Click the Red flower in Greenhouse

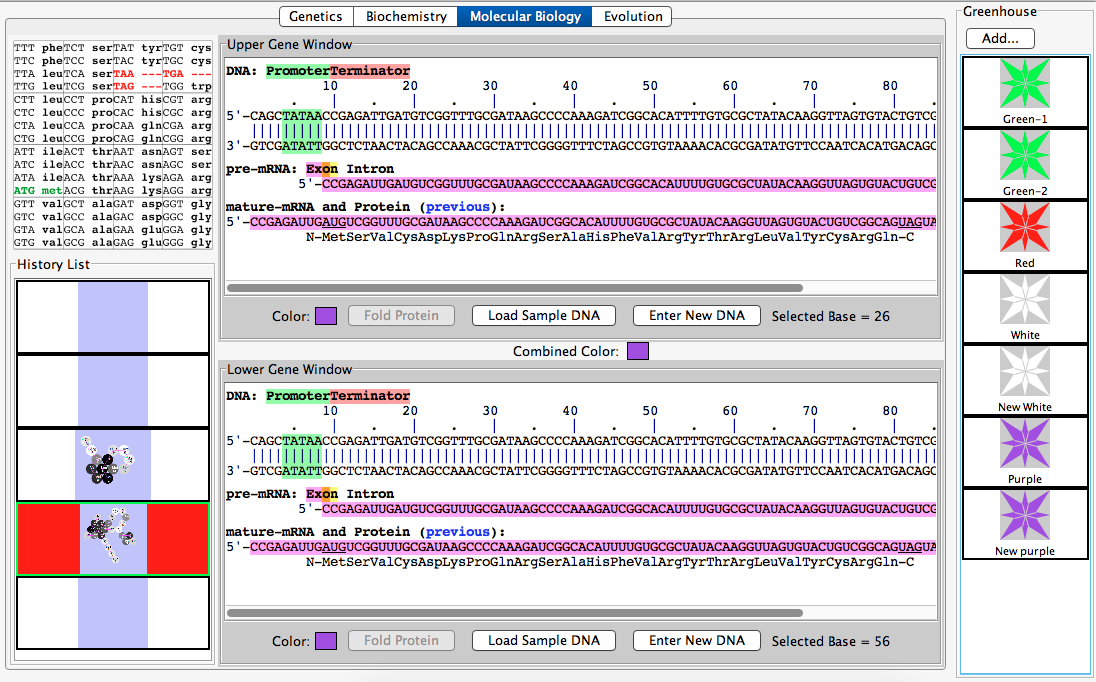coord(1024,228)
